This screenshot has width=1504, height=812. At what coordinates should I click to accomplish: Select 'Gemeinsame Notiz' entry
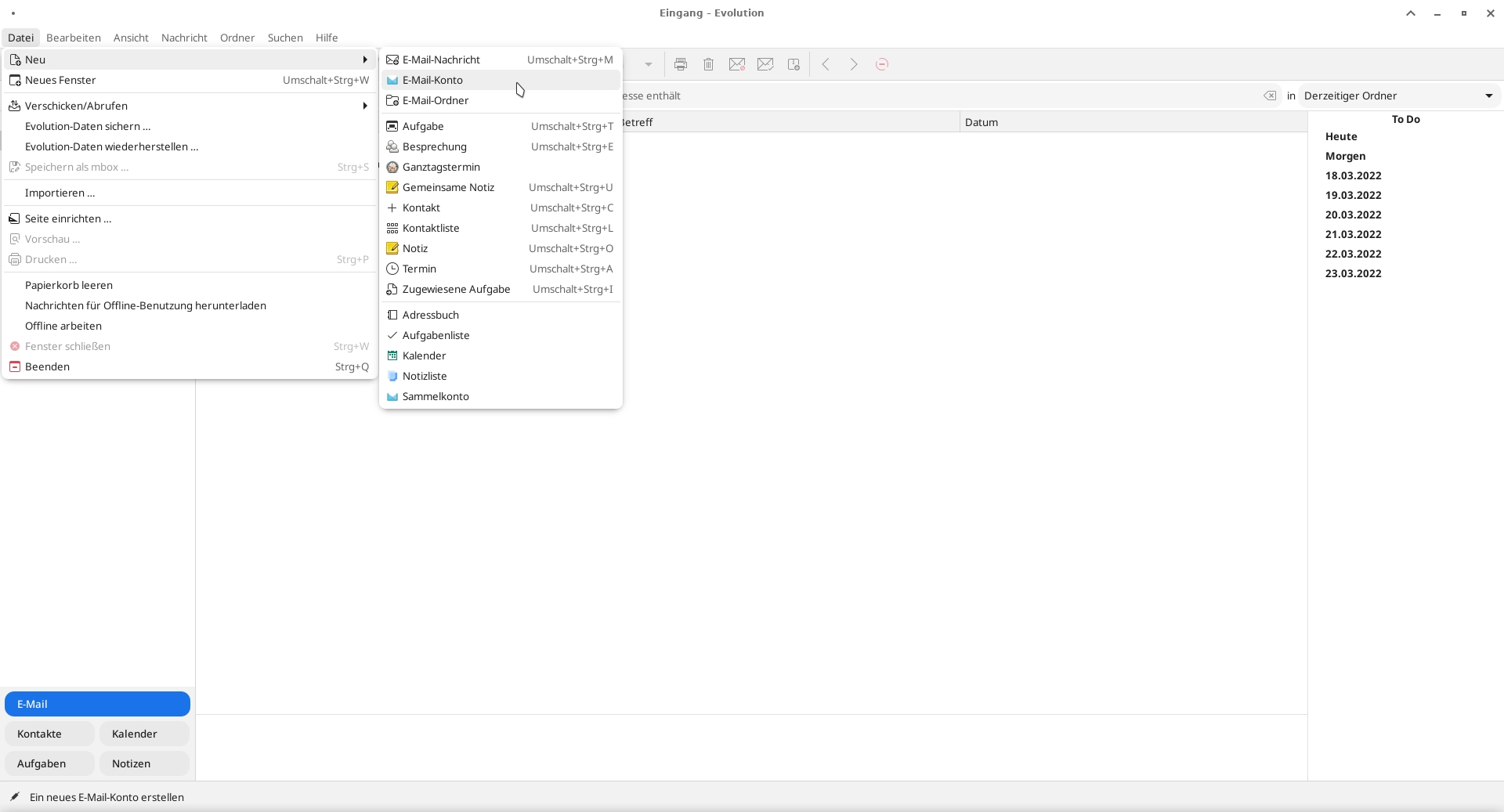click(501, 187)
